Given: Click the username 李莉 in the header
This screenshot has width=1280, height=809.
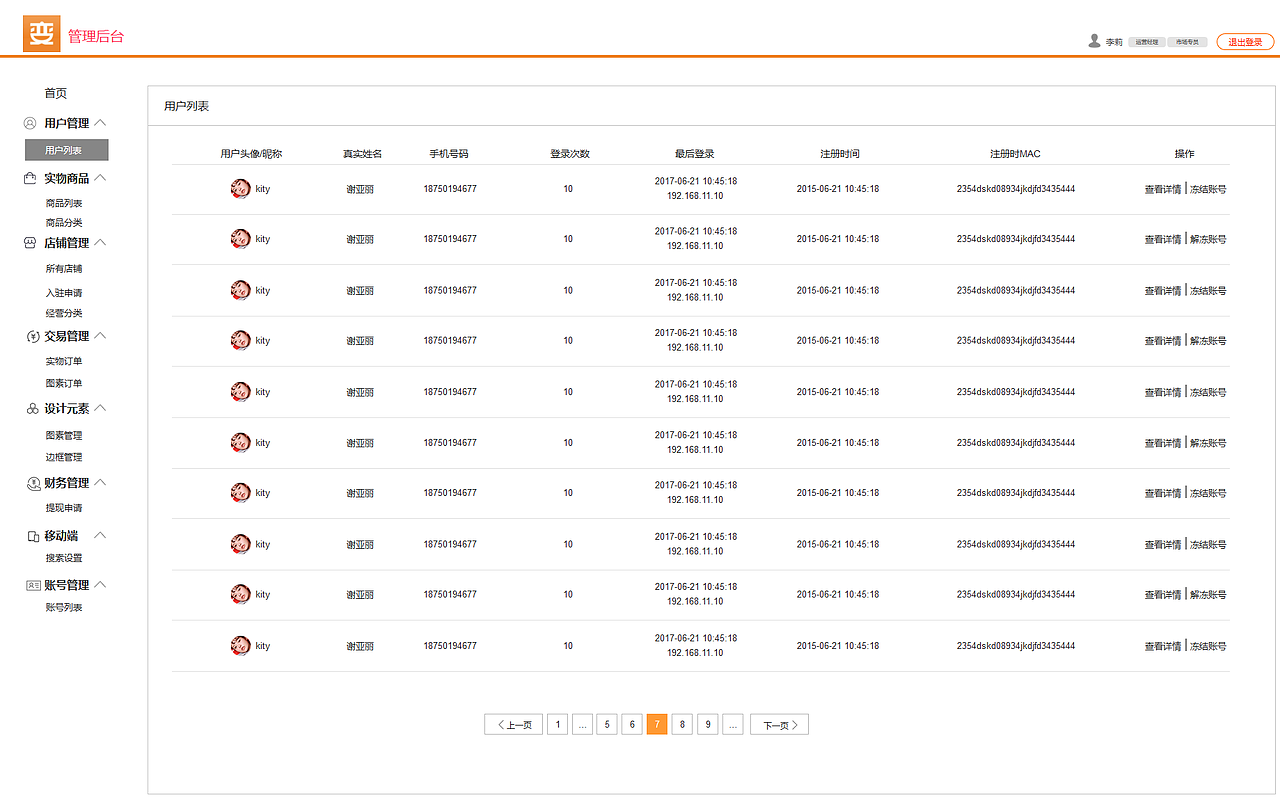Looking at the screenshot, I should point(1114,42).
